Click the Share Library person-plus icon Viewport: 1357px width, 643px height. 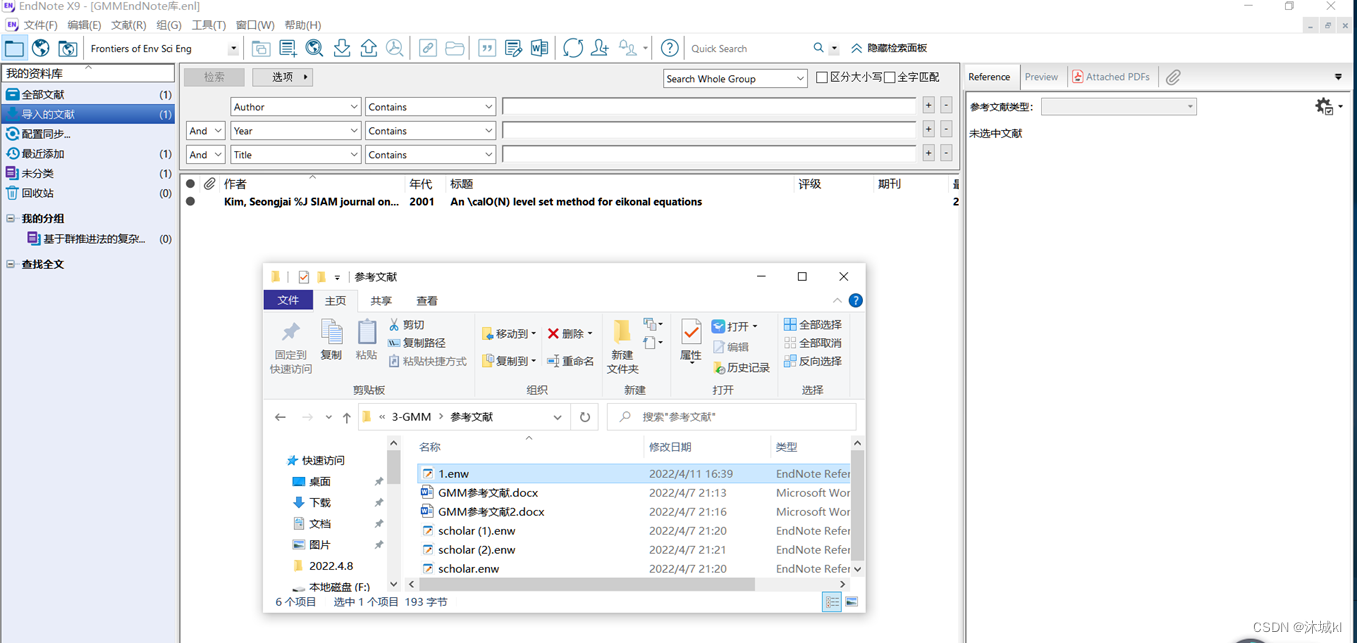tap(600, 48)
